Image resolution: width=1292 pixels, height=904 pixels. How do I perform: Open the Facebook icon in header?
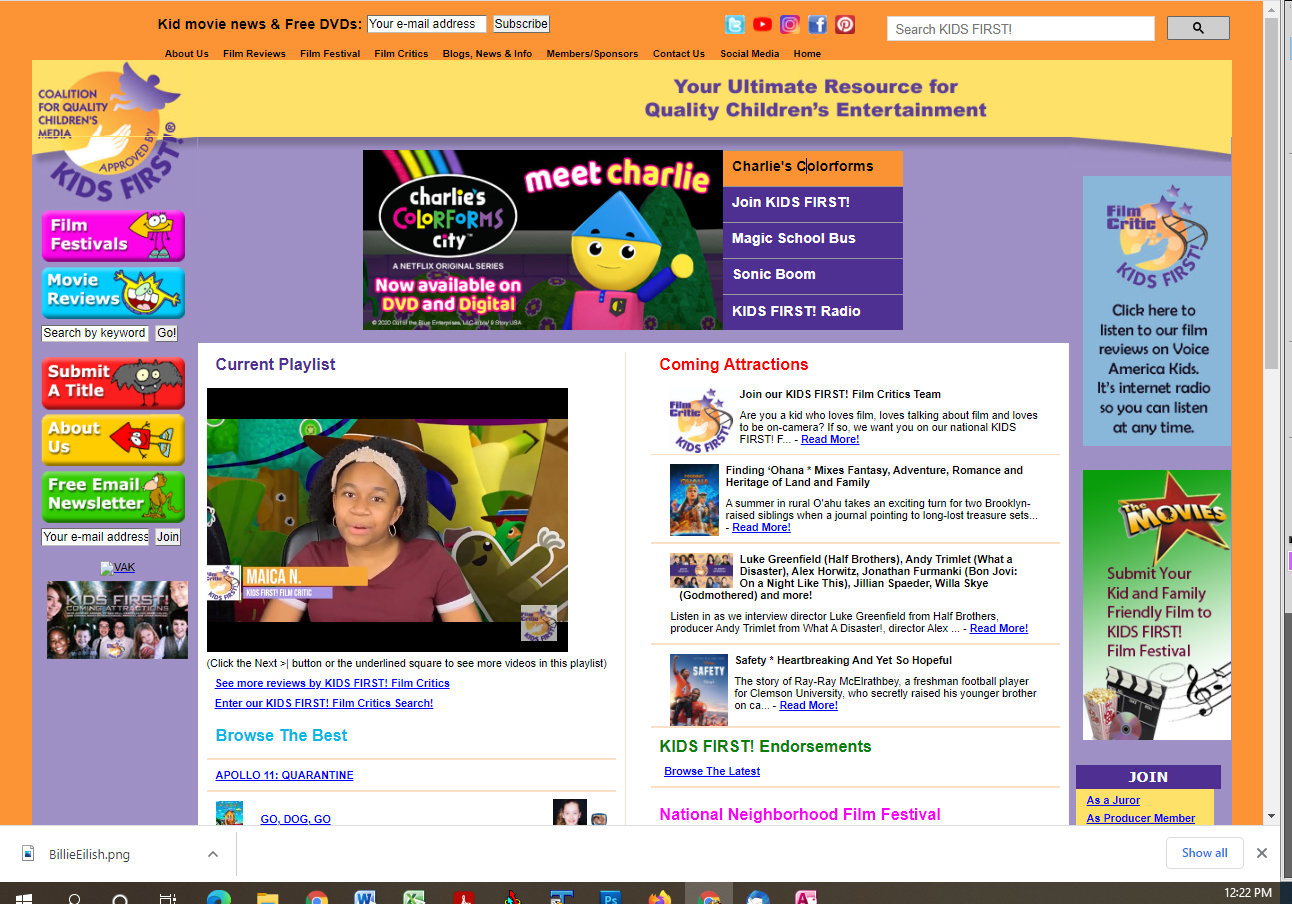pyautogui.click(x=818, y=25)
